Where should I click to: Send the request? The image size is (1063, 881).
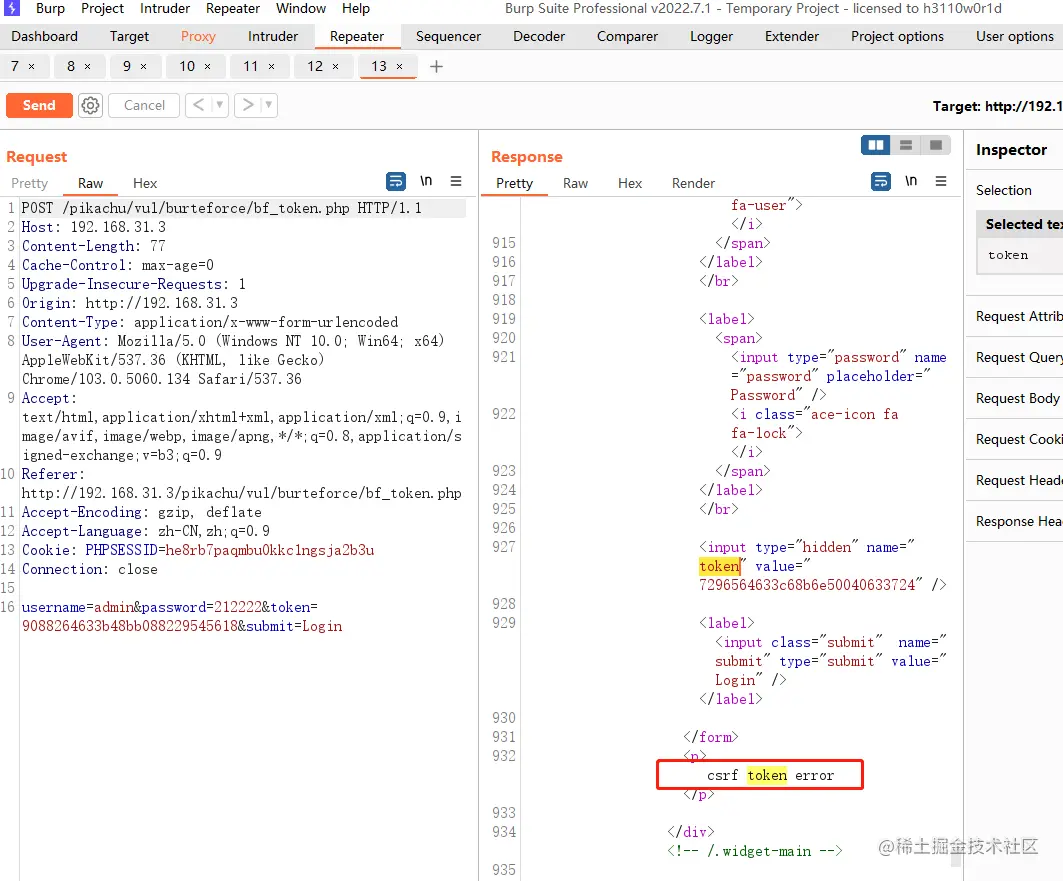pyautogui.click(x=39, y=105)
